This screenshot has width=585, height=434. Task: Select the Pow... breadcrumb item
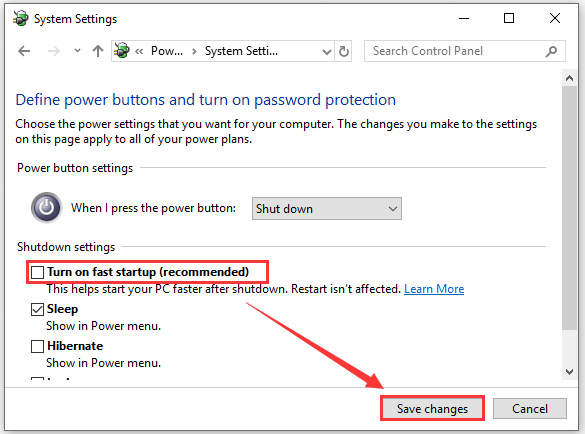point(167,51)
